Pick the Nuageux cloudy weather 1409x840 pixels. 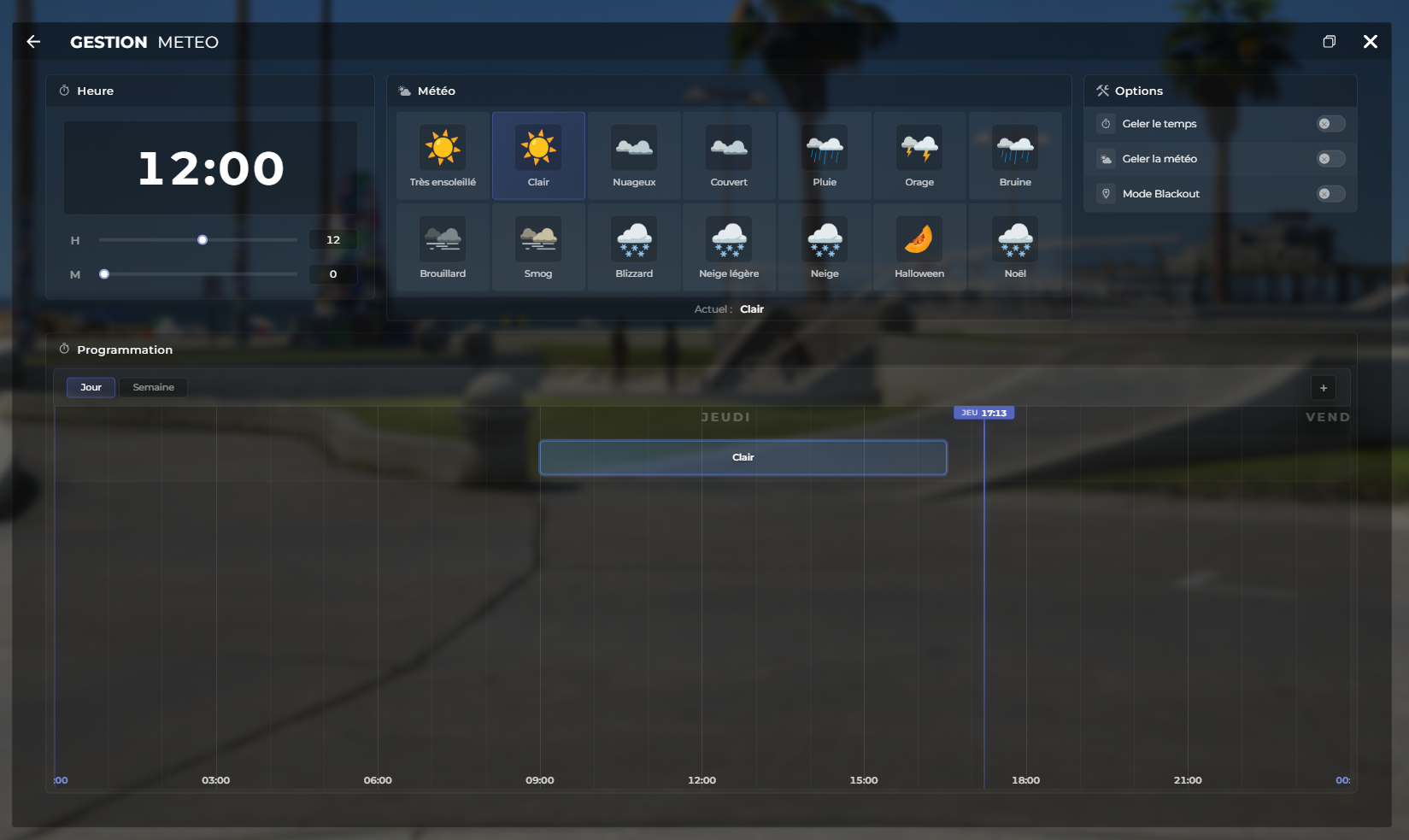tap(634, 156)
